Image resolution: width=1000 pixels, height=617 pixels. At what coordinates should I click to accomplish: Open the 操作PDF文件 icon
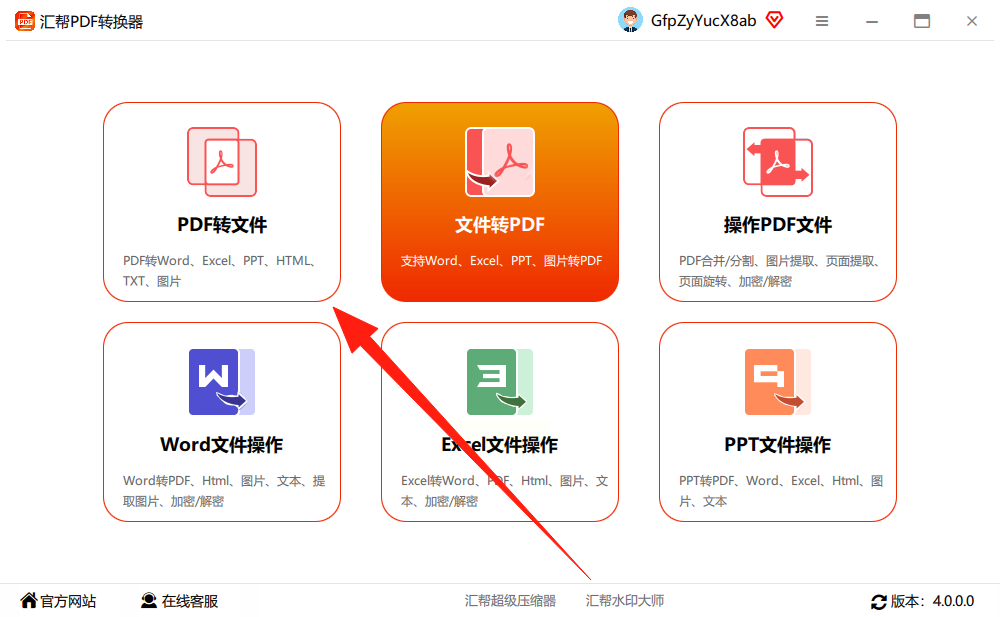tap(777, 162)
